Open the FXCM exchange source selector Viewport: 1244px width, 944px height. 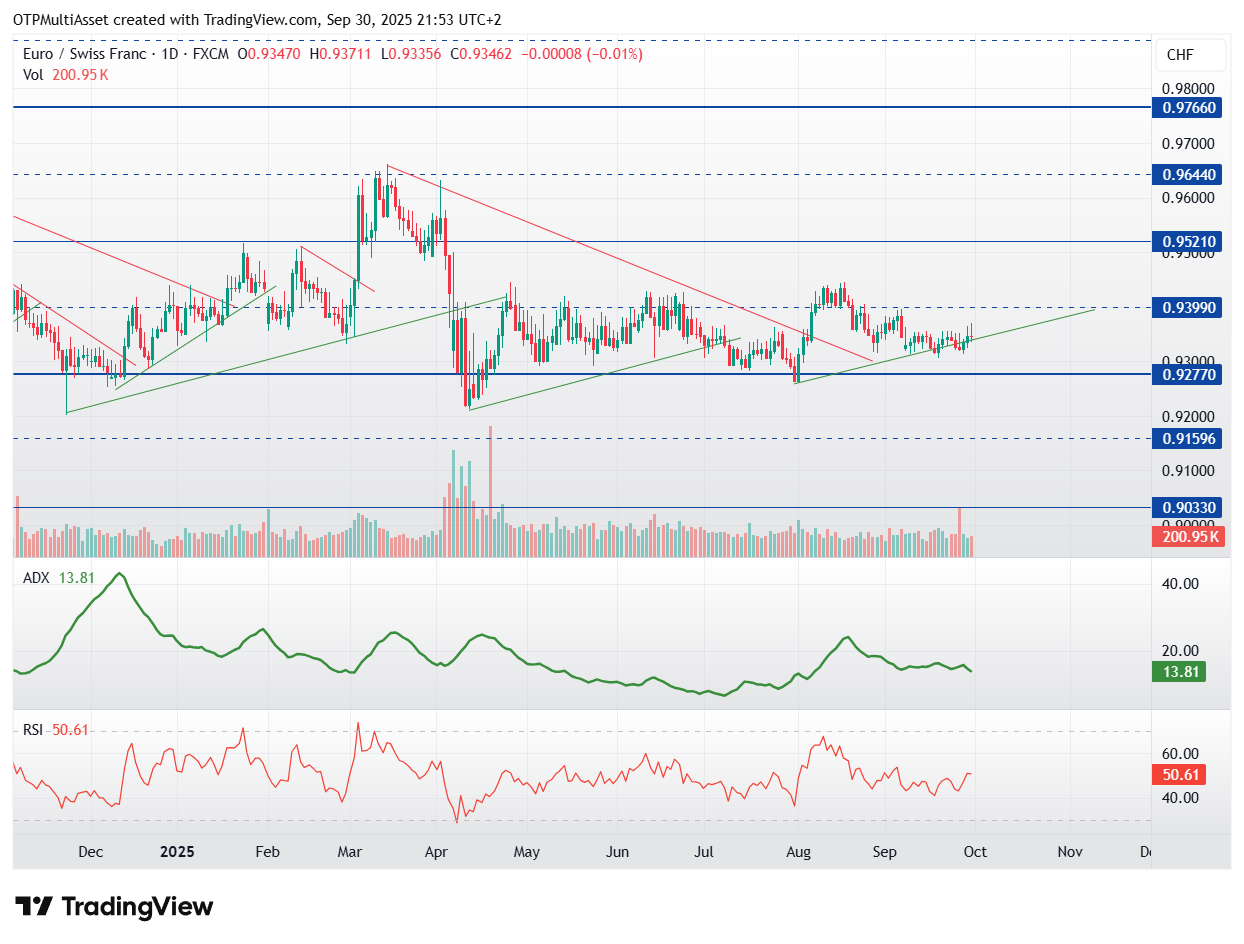212,55
